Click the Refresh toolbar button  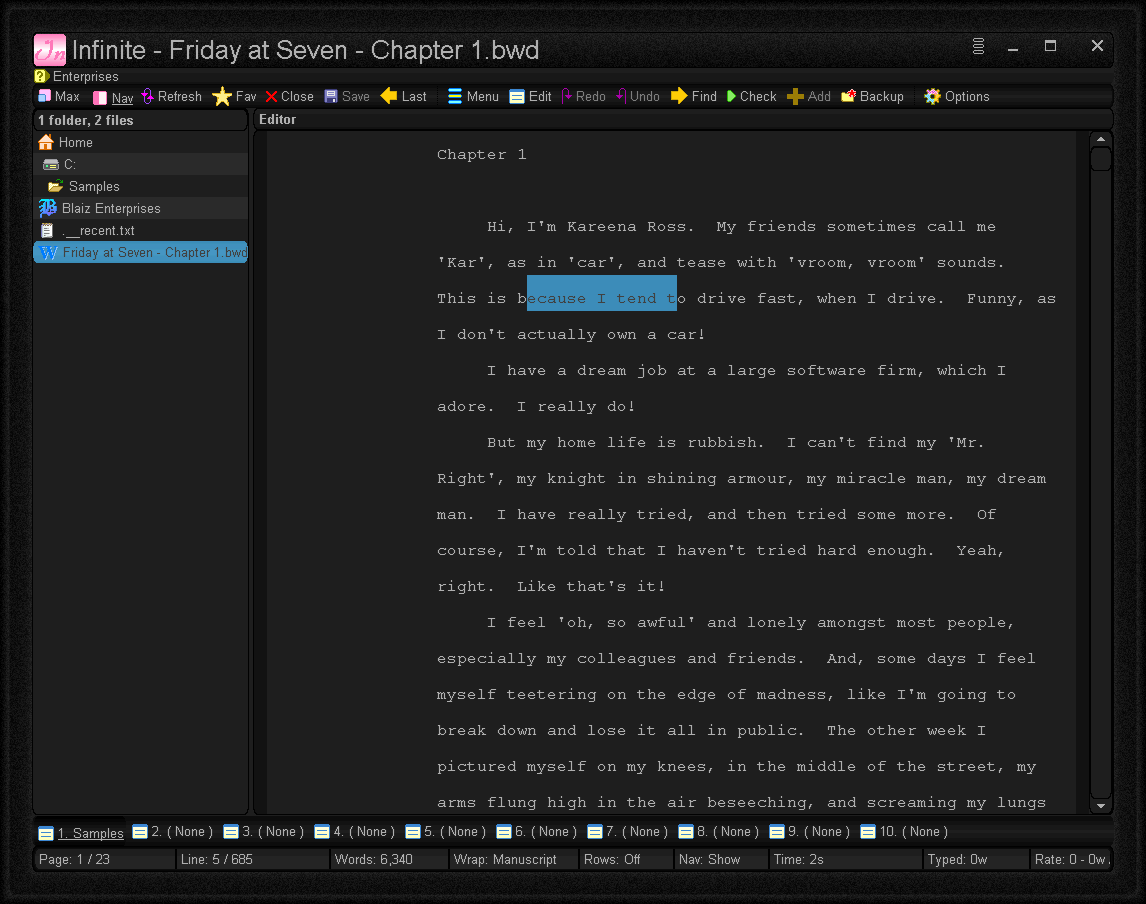(x=172, y=96)
